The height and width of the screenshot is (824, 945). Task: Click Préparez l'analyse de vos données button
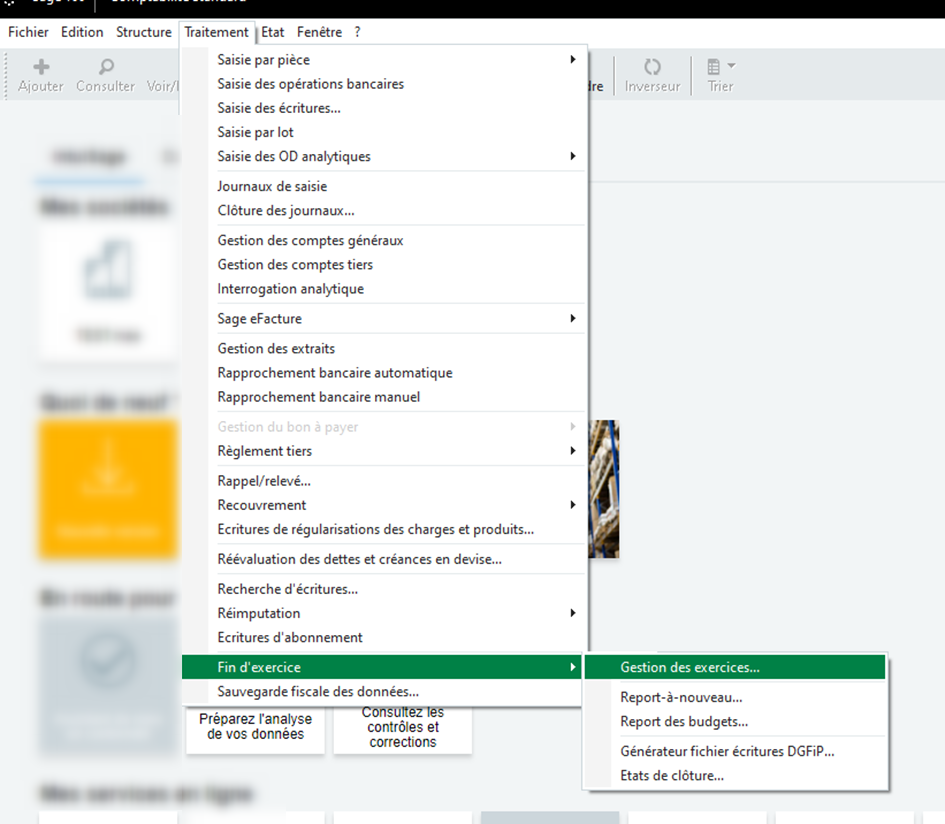point(255,726)
